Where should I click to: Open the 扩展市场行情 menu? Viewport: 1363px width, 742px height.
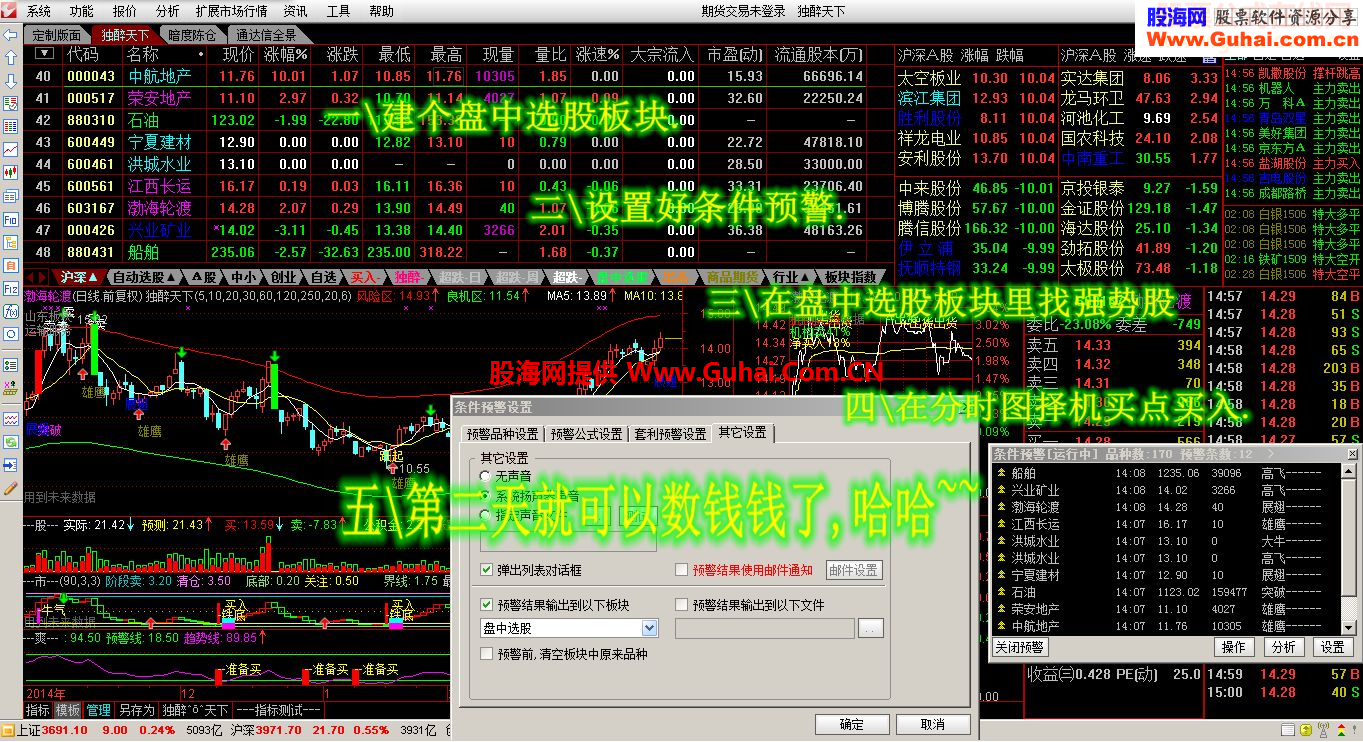232,12
